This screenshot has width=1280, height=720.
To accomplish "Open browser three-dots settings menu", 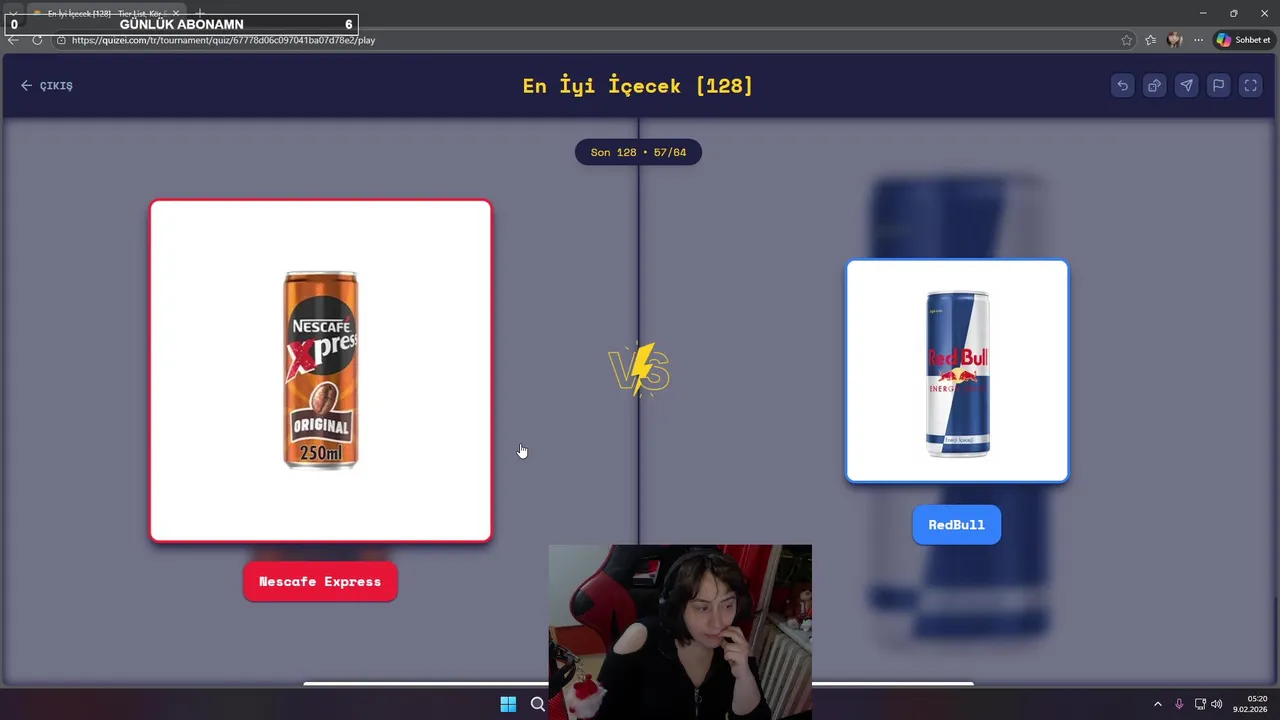I will coord(1198,40).
